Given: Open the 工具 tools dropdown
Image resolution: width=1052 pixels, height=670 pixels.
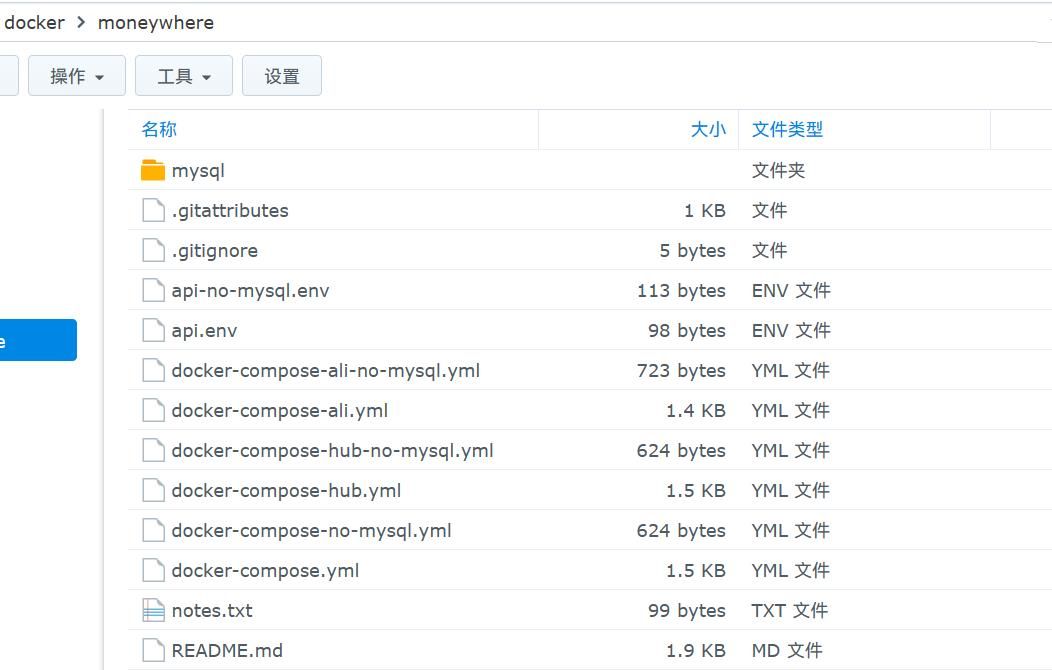Looking at the screenshot, I should coord(183,75).
